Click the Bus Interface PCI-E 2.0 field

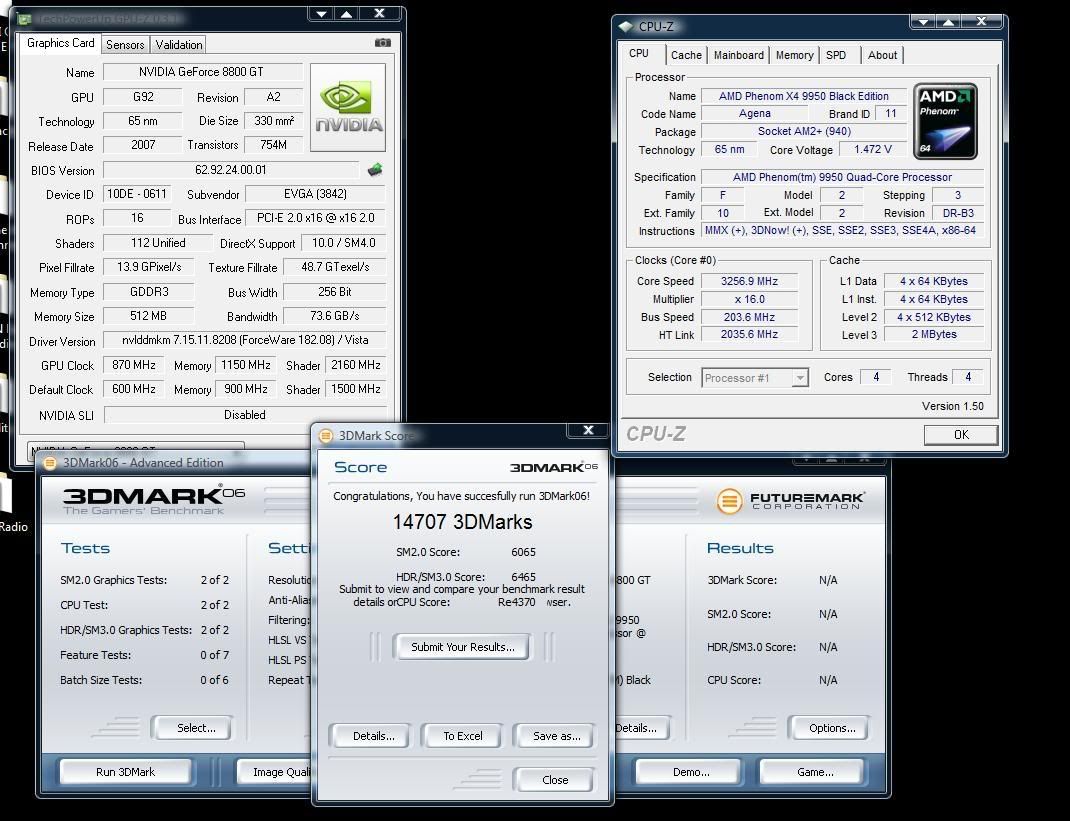(315, 218)
